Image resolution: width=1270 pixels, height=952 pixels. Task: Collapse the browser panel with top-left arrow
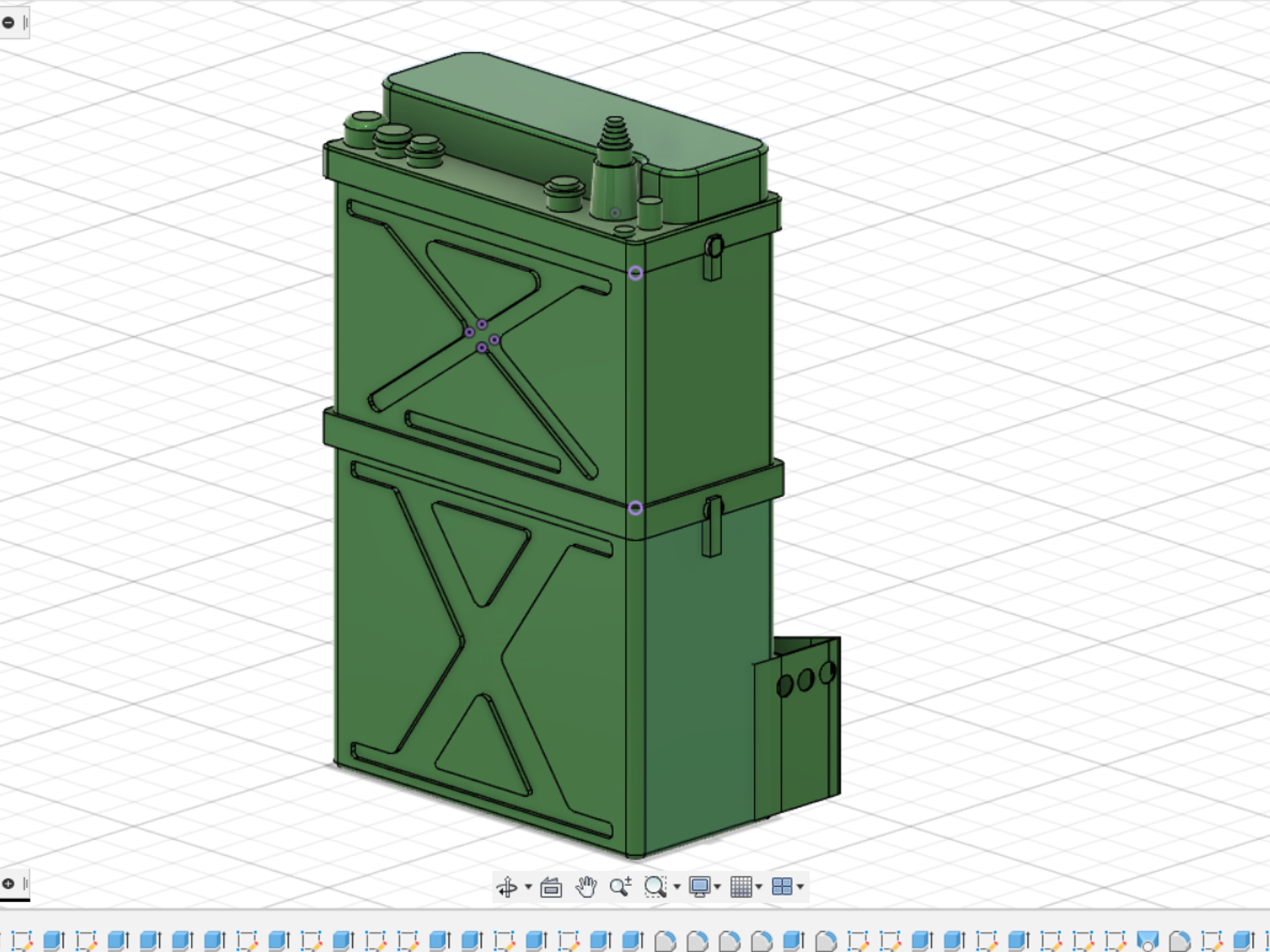[x=25, y=22]
